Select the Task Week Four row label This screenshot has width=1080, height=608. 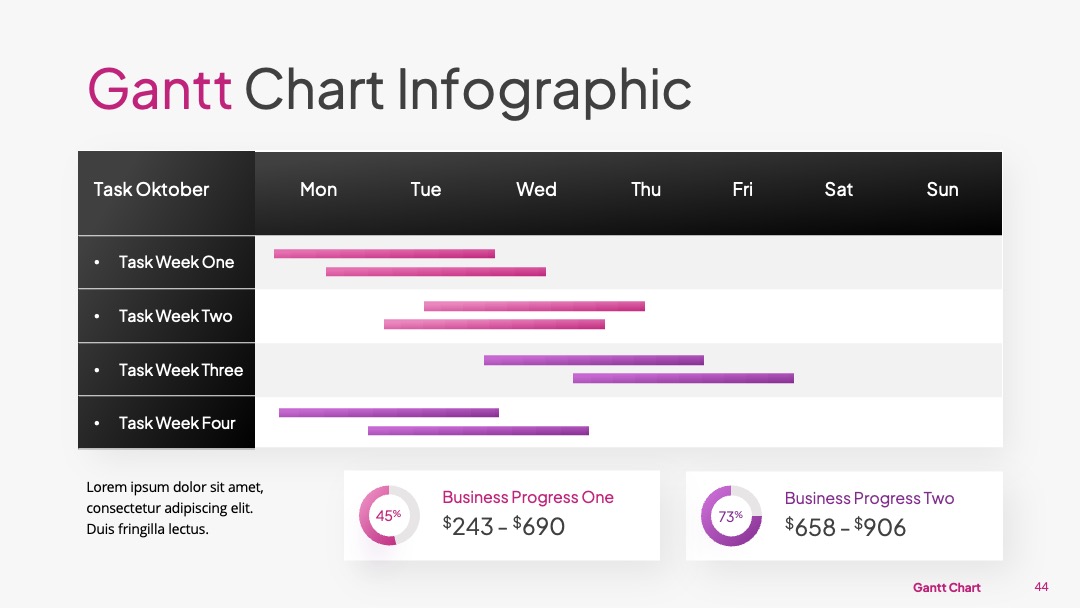point(166,423)
